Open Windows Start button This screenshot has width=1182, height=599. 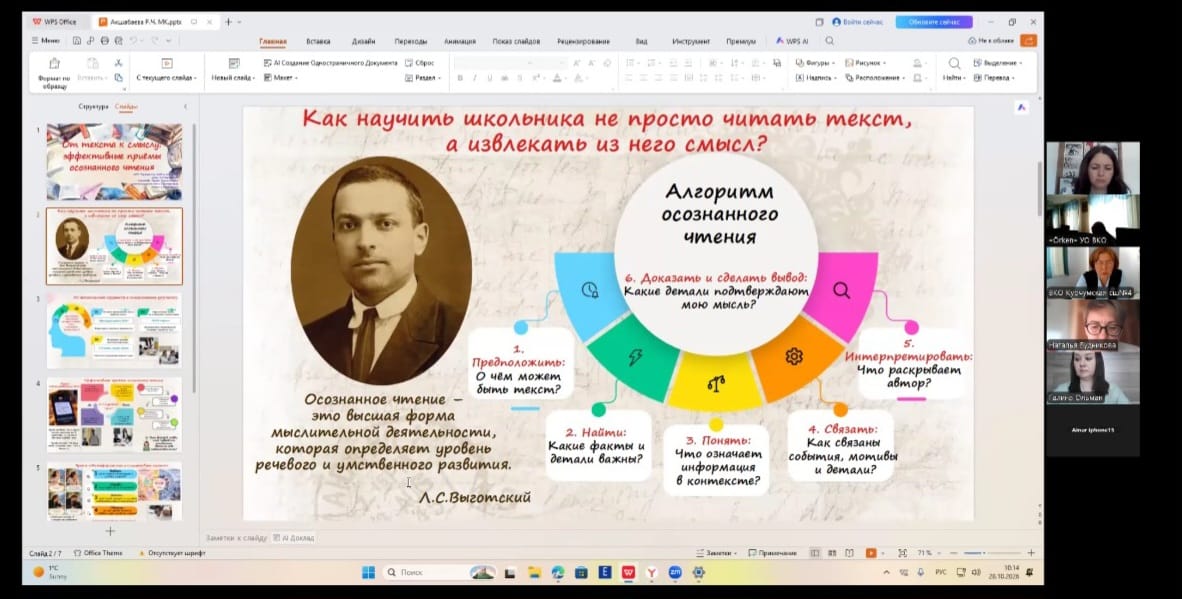click(x=369, y=573)
